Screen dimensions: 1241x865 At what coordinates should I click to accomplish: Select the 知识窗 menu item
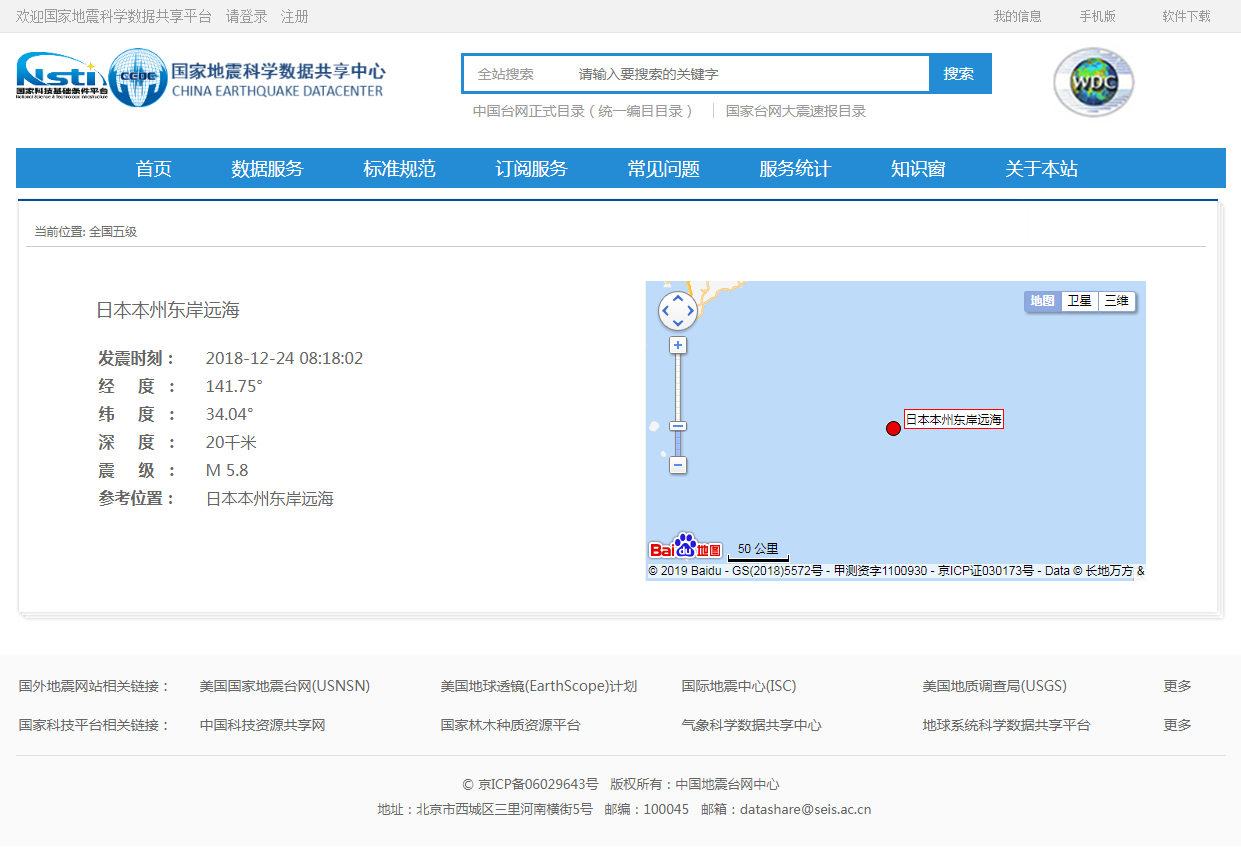pyautogui.click(x=917, y=168)
